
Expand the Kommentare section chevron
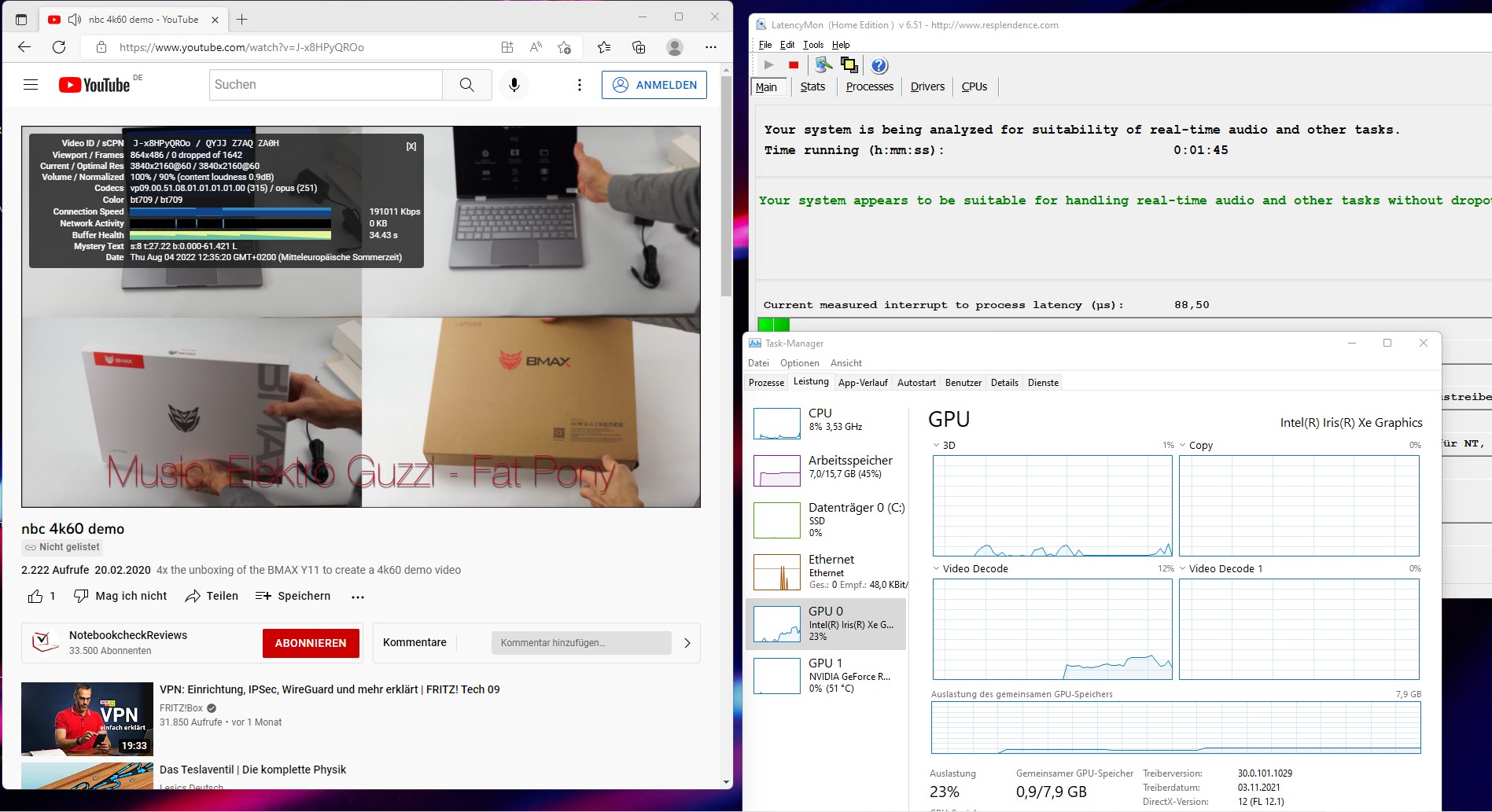687,643
